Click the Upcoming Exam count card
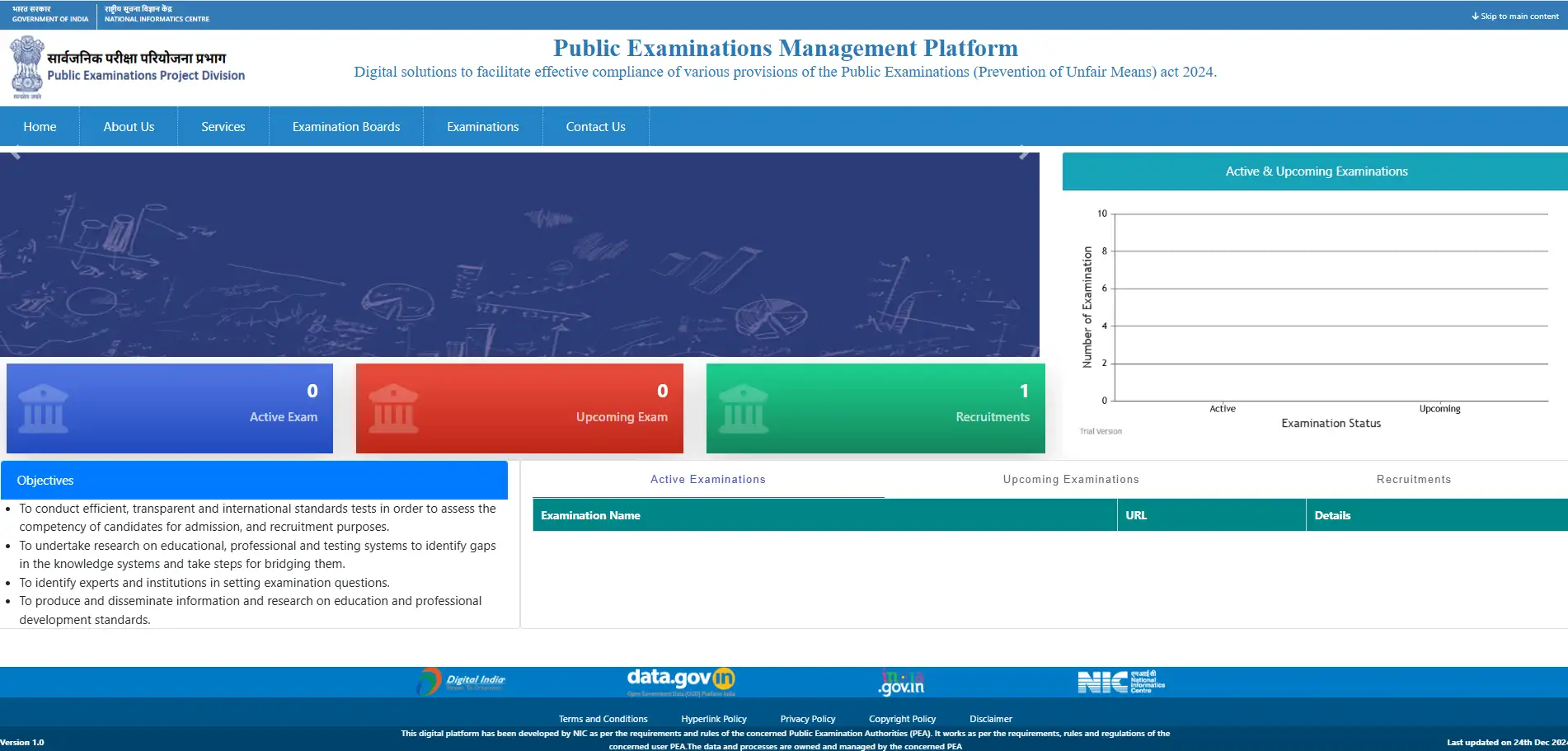Viewport: 1568px width, 751px height. click(x=519, y=408)
